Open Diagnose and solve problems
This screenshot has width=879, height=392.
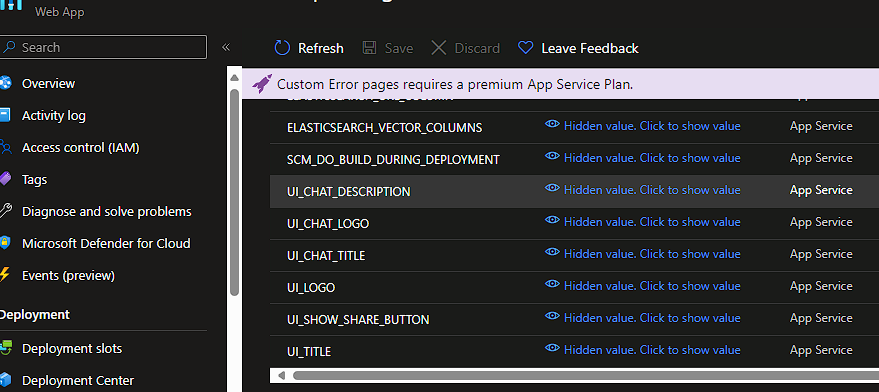coord(107,211)
